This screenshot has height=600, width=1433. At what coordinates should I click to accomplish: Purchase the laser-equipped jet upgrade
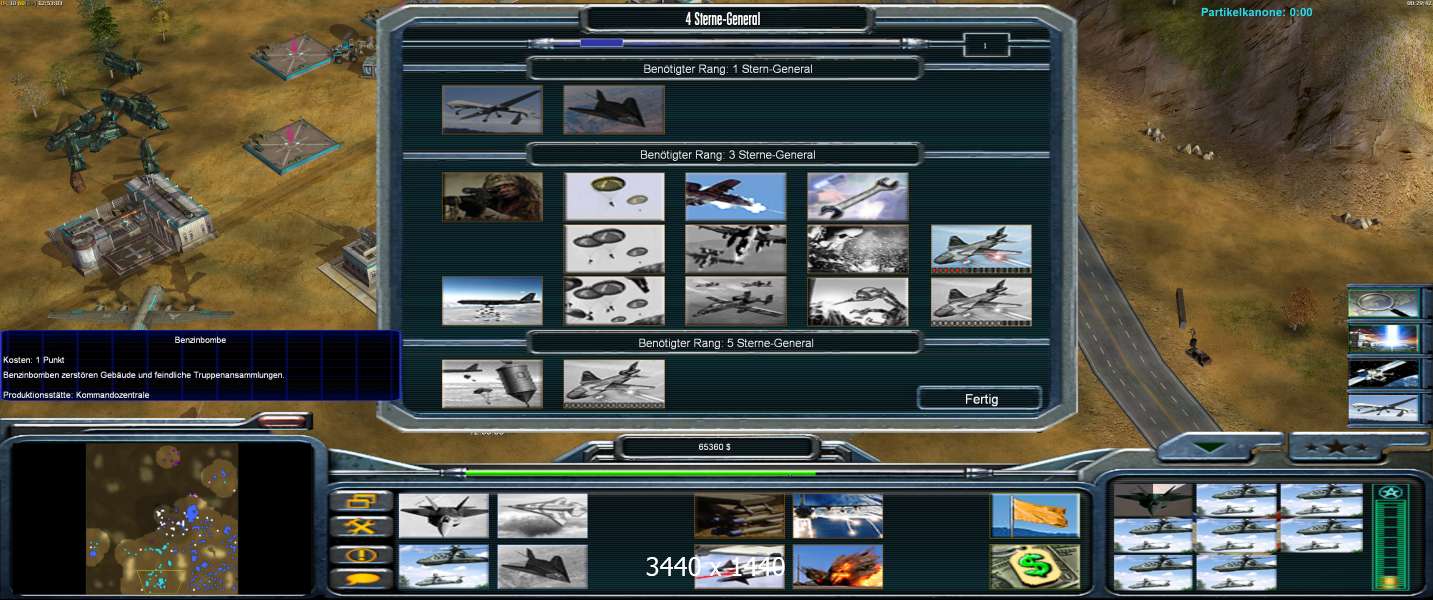tap(739, 567)
